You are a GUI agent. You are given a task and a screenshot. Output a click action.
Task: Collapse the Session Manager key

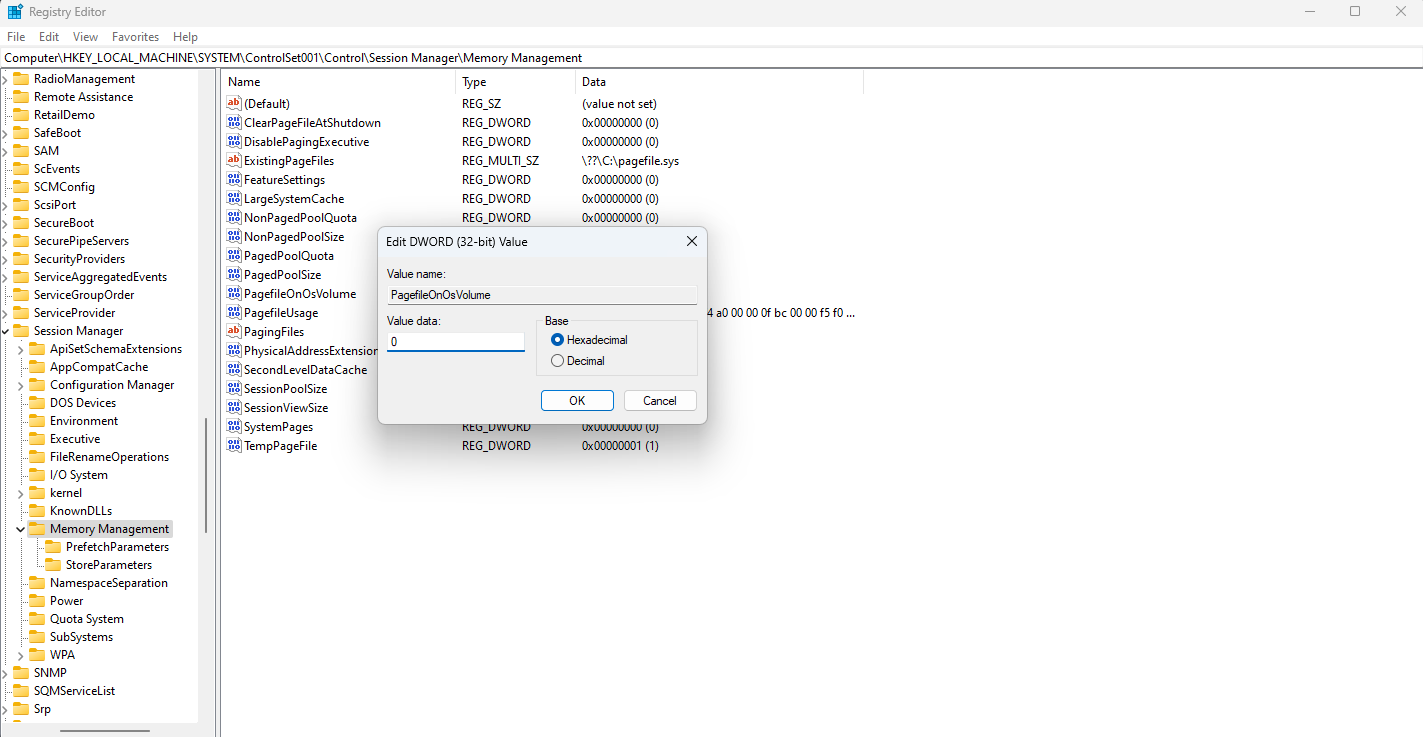5,331
